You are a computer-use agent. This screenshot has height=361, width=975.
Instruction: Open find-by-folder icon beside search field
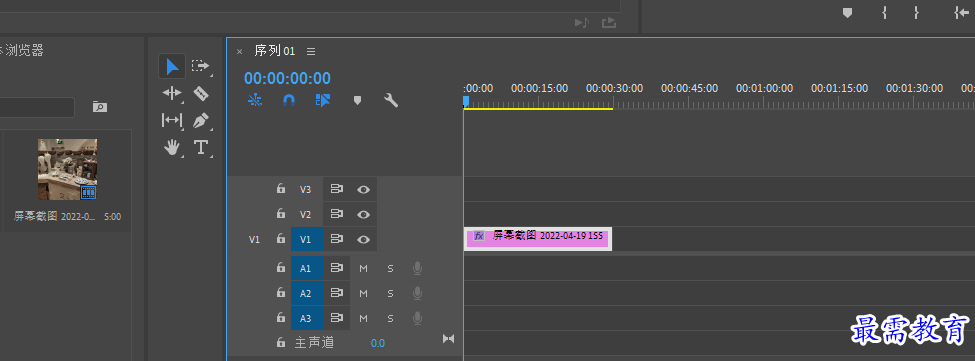point(99,107)
